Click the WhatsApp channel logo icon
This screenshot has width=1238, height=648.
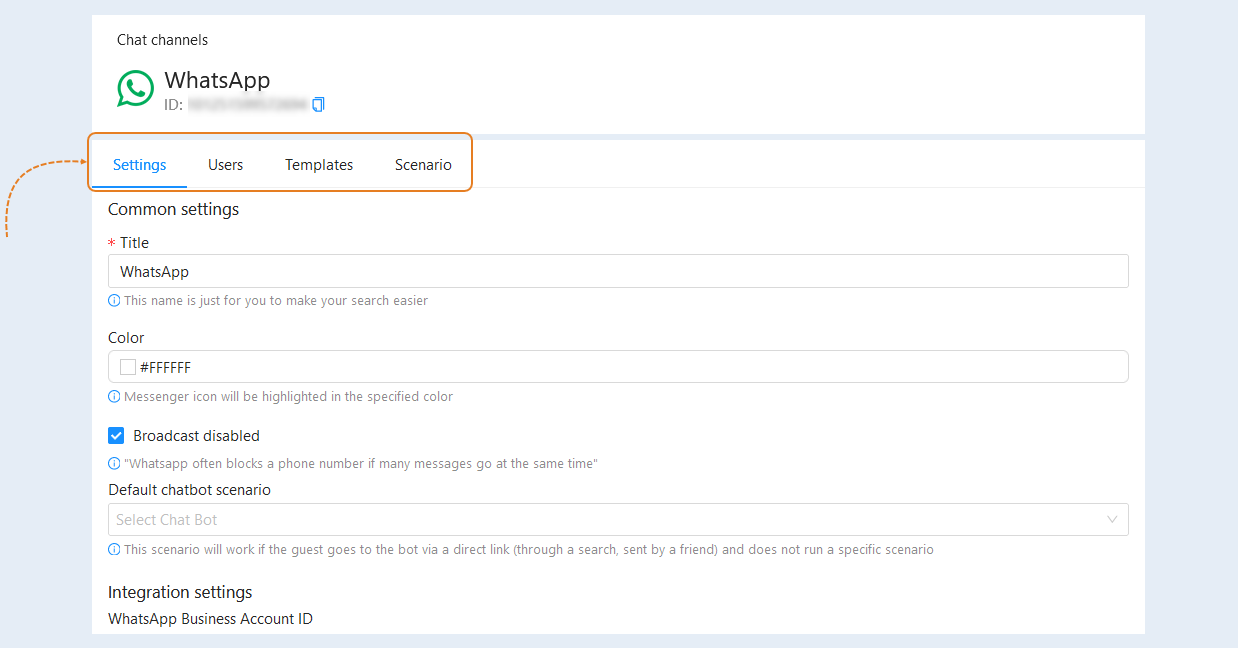[x=135, y=88]
